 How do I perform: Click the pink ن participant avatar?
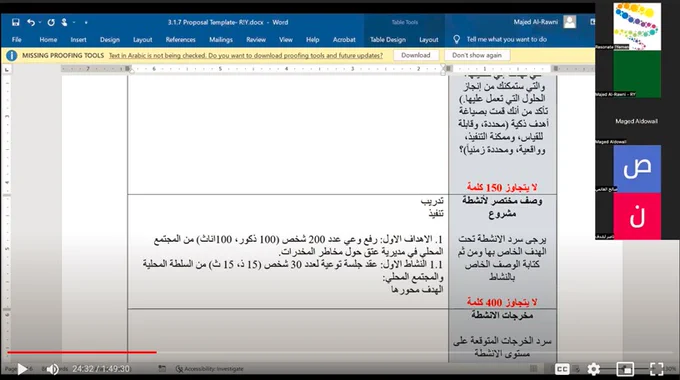637,216
